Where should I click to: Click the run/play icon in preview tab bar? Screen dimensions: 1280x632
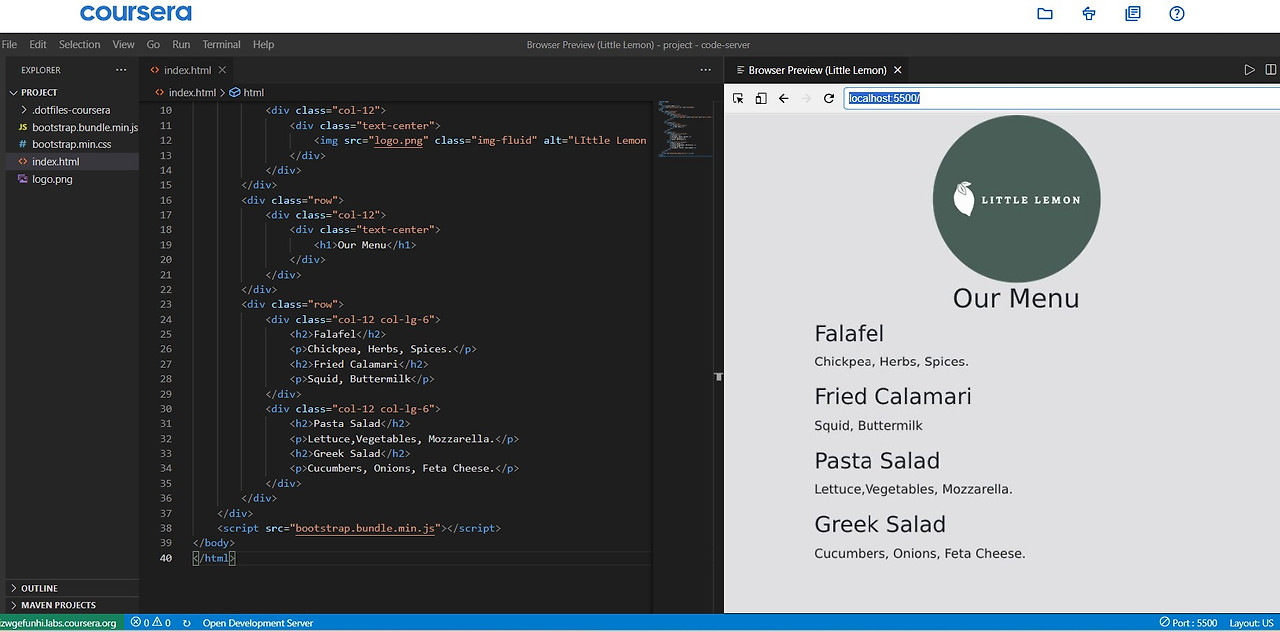[1249, 70]
